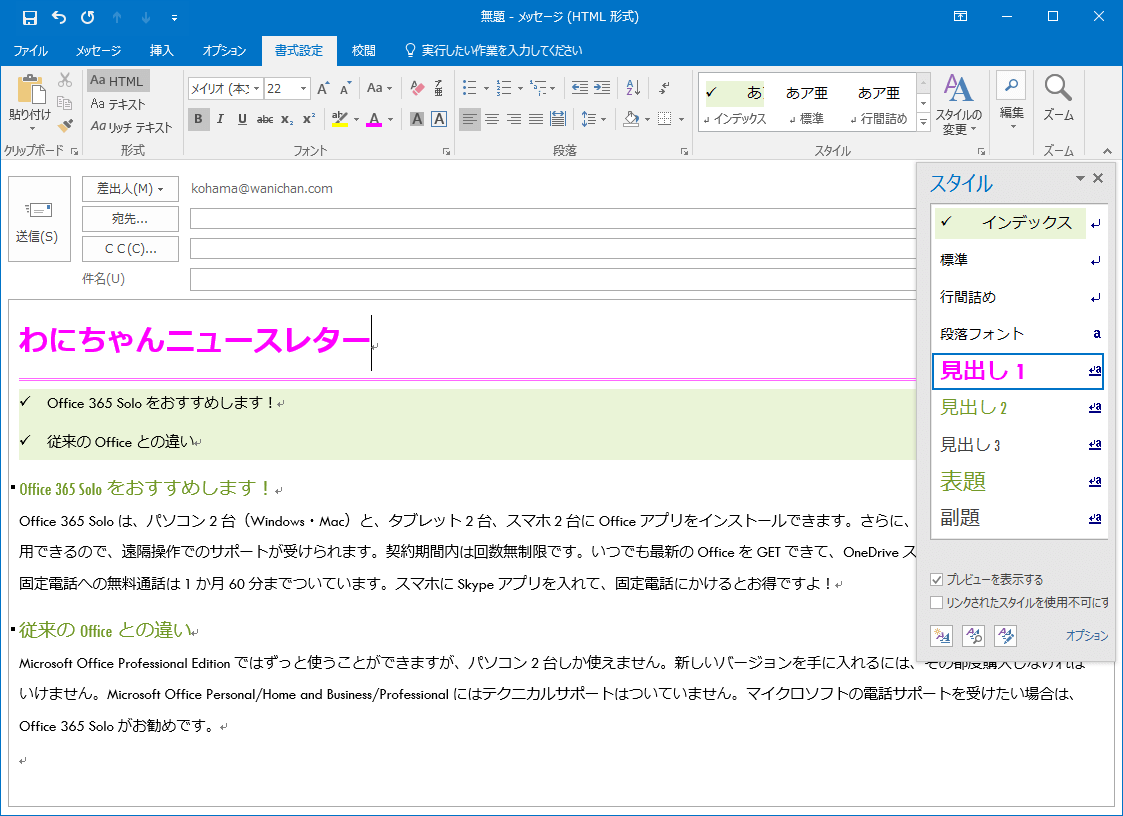Apply subscript formatting
The image size is (1123, 816).
click(286, 120)
